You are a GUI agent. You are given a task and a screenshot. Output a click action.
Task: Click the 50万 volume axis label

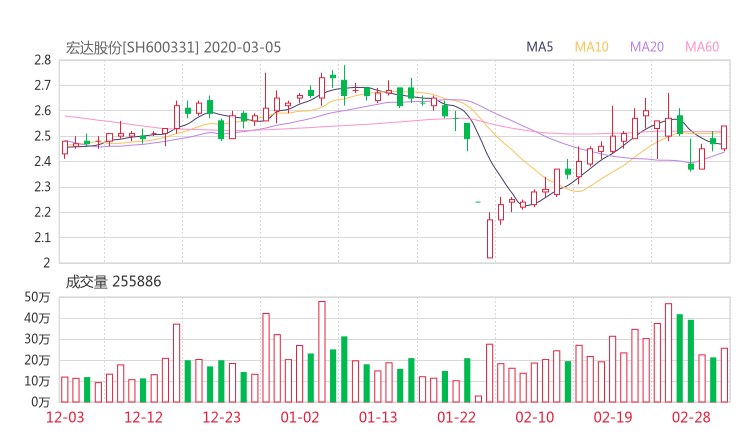click(x=37, y=297)
